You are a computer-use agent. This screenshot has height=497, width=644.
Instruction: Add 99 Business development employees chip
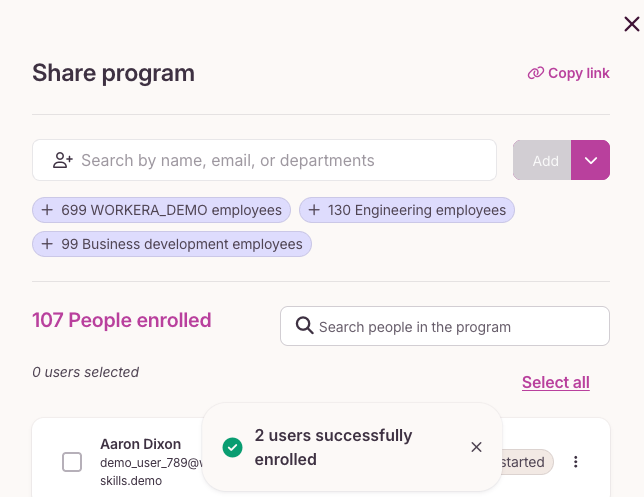172,244
